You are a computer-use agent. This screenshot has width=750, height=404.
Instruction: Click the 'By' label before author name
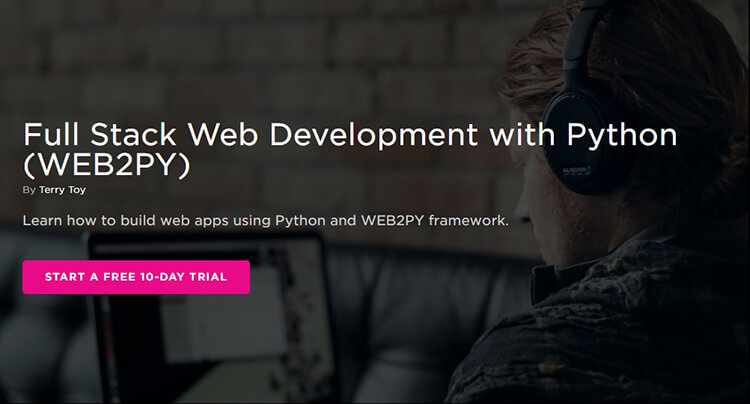click(x=29, y=190)
